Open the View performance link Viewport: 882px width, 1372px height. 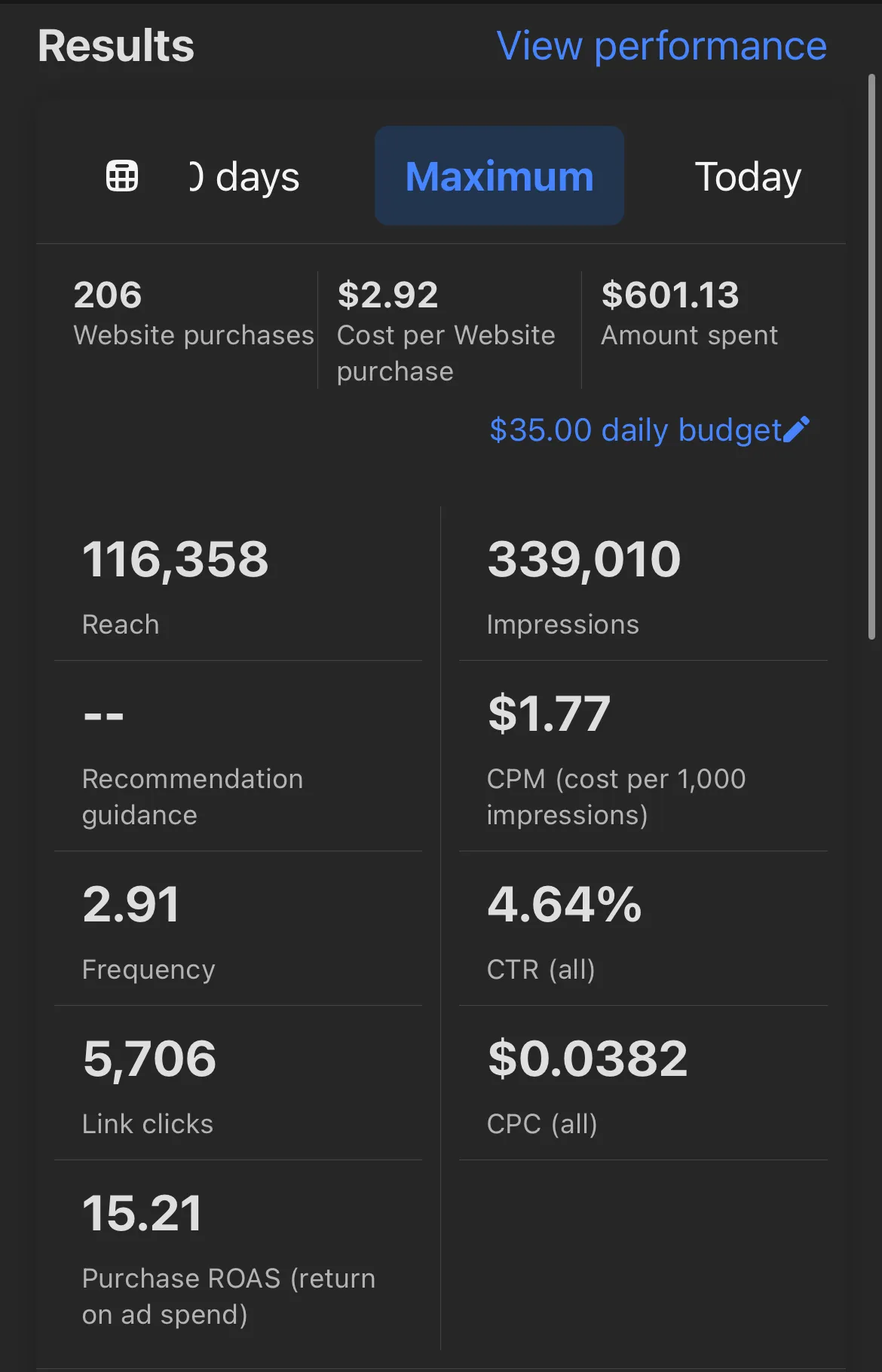pyautogui.click(x=661, y=46)
